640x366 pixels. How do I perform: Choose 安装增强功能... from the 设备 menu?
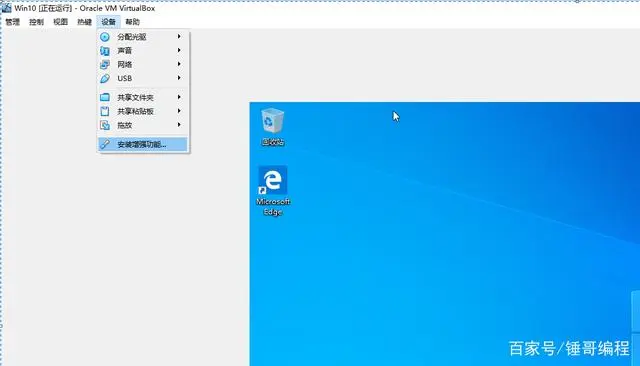click(143, 144)
